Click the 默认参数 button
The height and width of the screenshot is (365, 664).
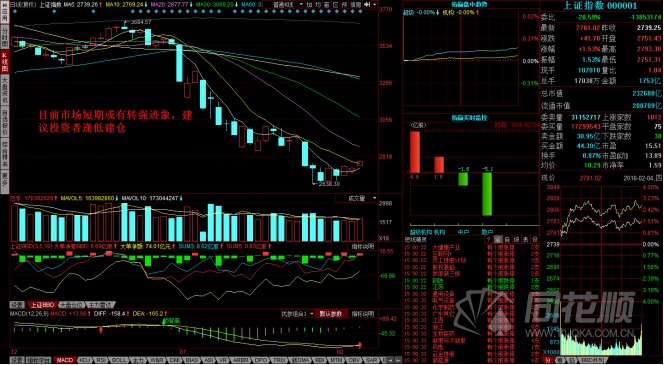[332, 314]
